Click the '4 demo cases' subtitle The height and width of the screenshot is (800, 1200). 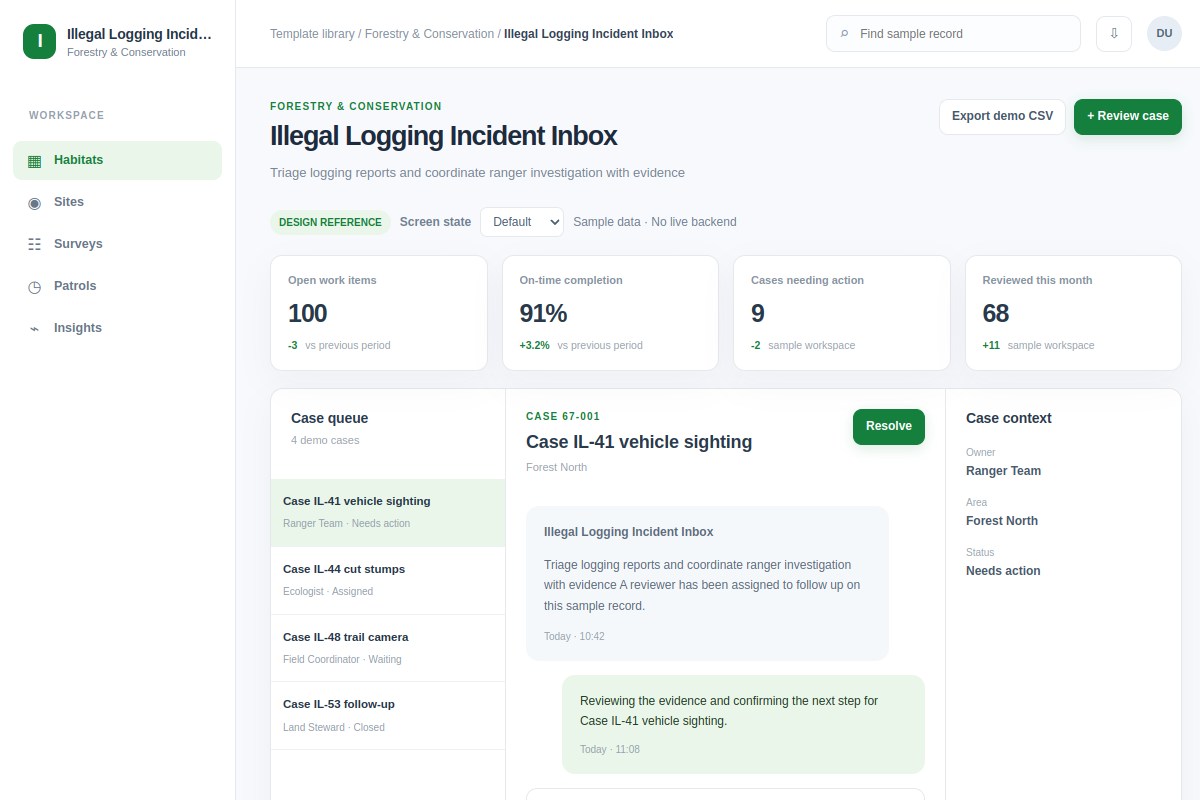[325, 440]
